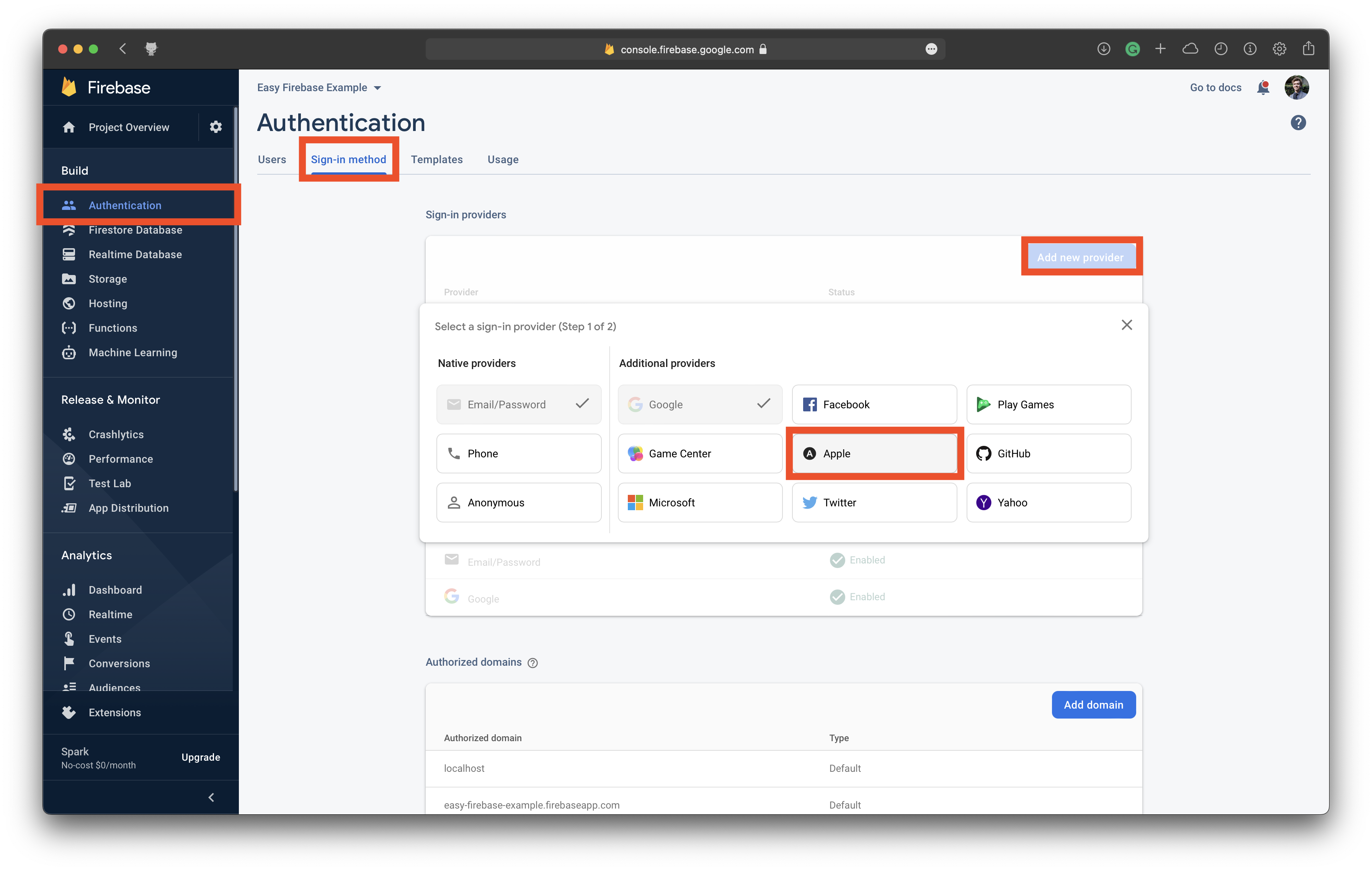The image size is (1372, 871).
Task: Open Firestore Database from sidebar
Action: tap(135, 230)
